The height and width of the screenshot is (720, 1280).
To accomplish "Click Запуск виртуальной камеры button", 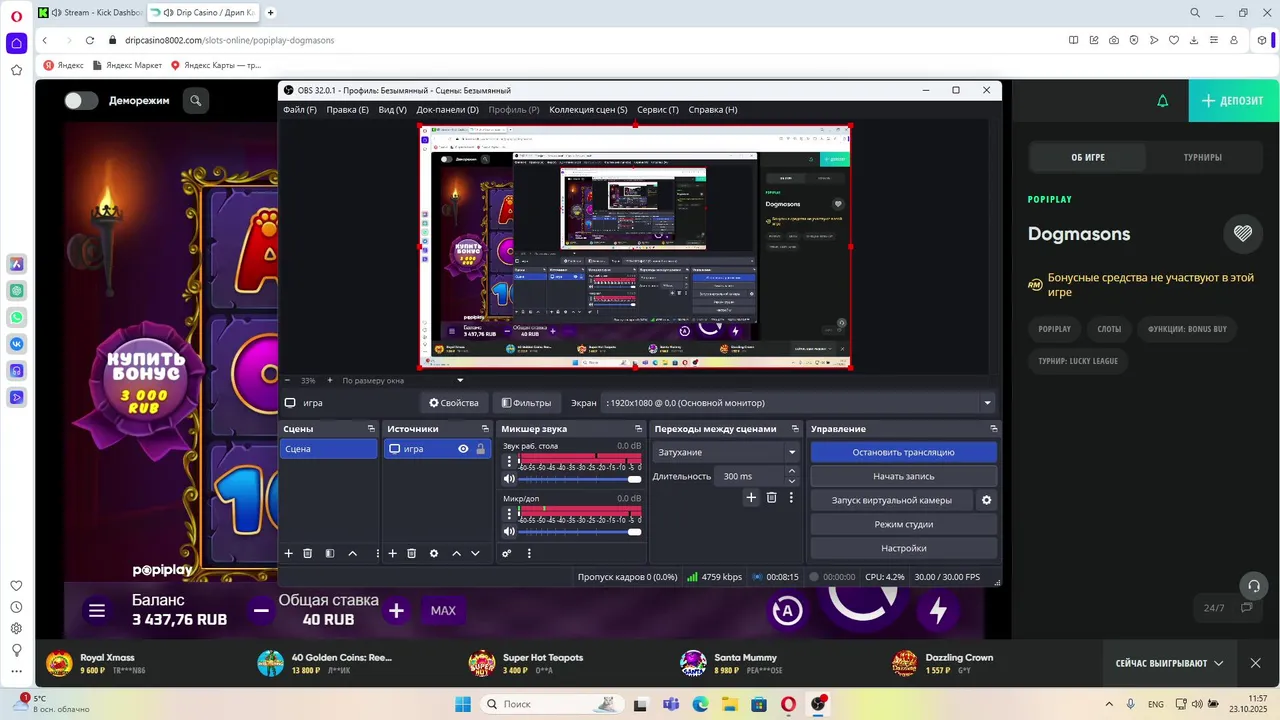I will click(892, 500).
